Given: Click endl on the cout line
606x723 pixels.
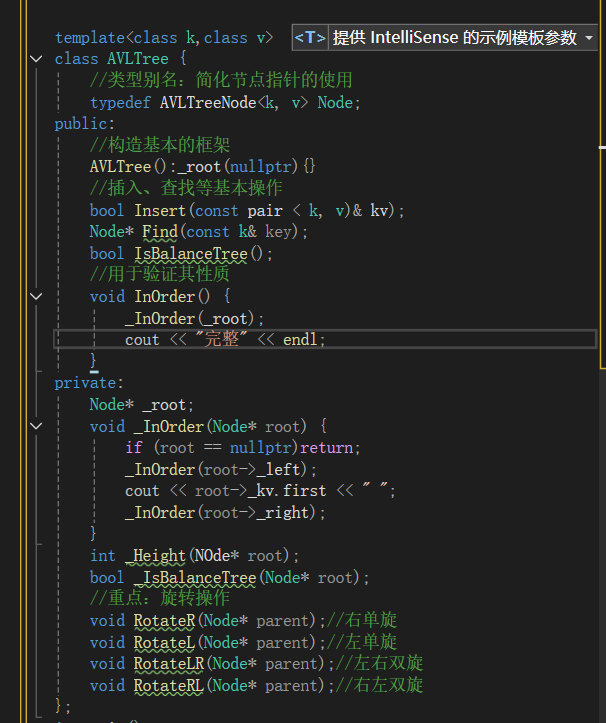Looking at the screenshot, I should [300, 340].
